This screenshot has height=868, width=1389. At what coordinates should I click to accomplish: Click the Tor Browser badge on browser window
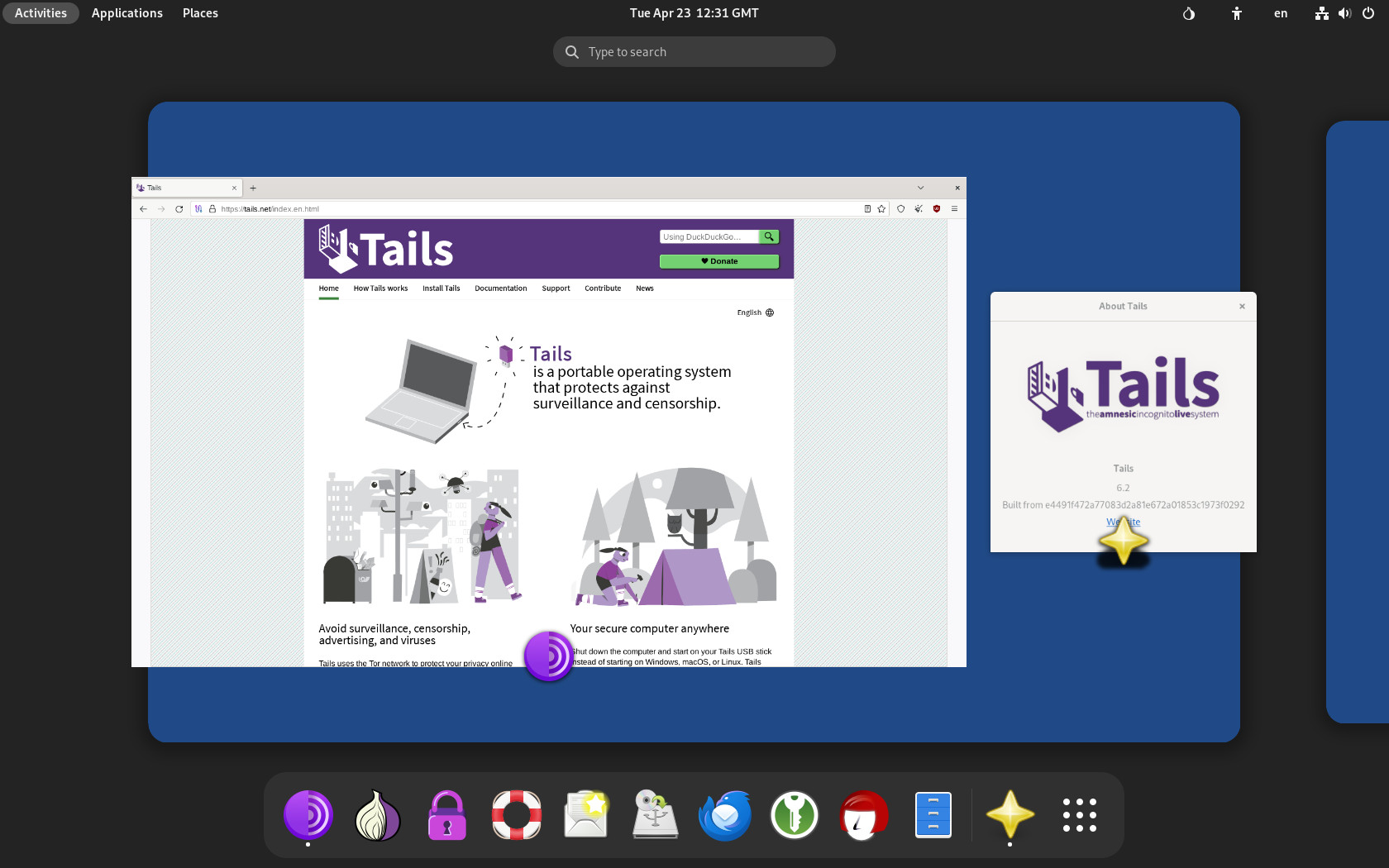pos(549,656)
